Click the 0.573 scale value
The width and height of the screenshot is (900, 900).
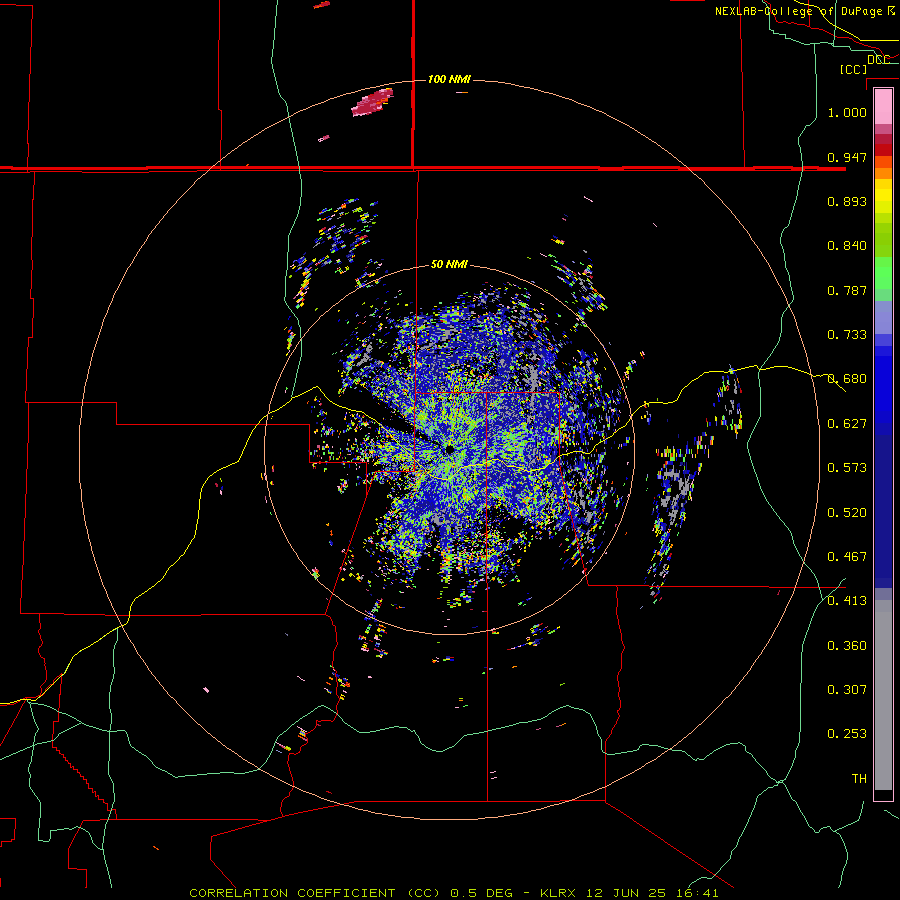point(847,468)
